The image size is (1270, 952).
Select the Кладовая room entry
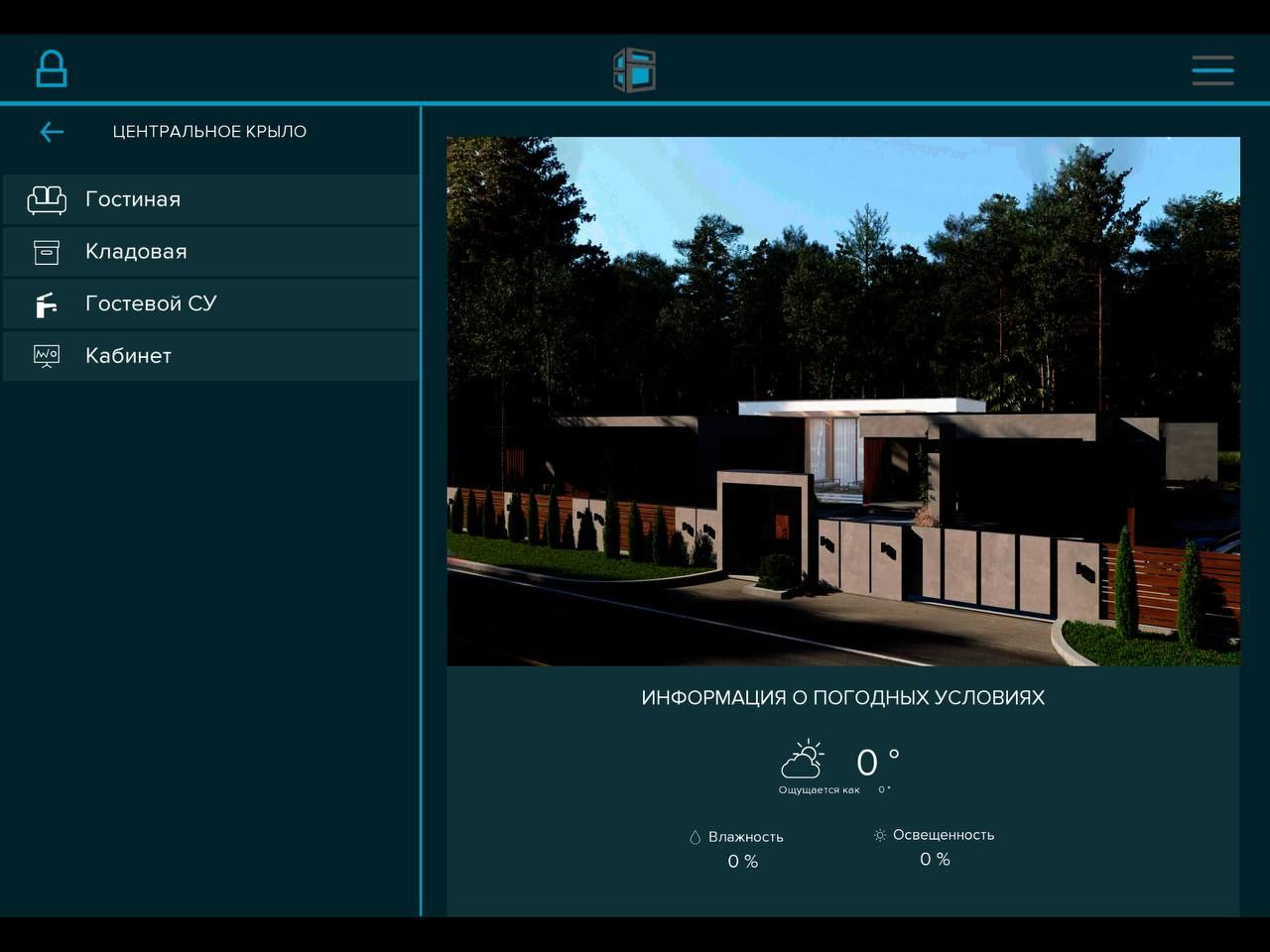[x=136, y=252]
